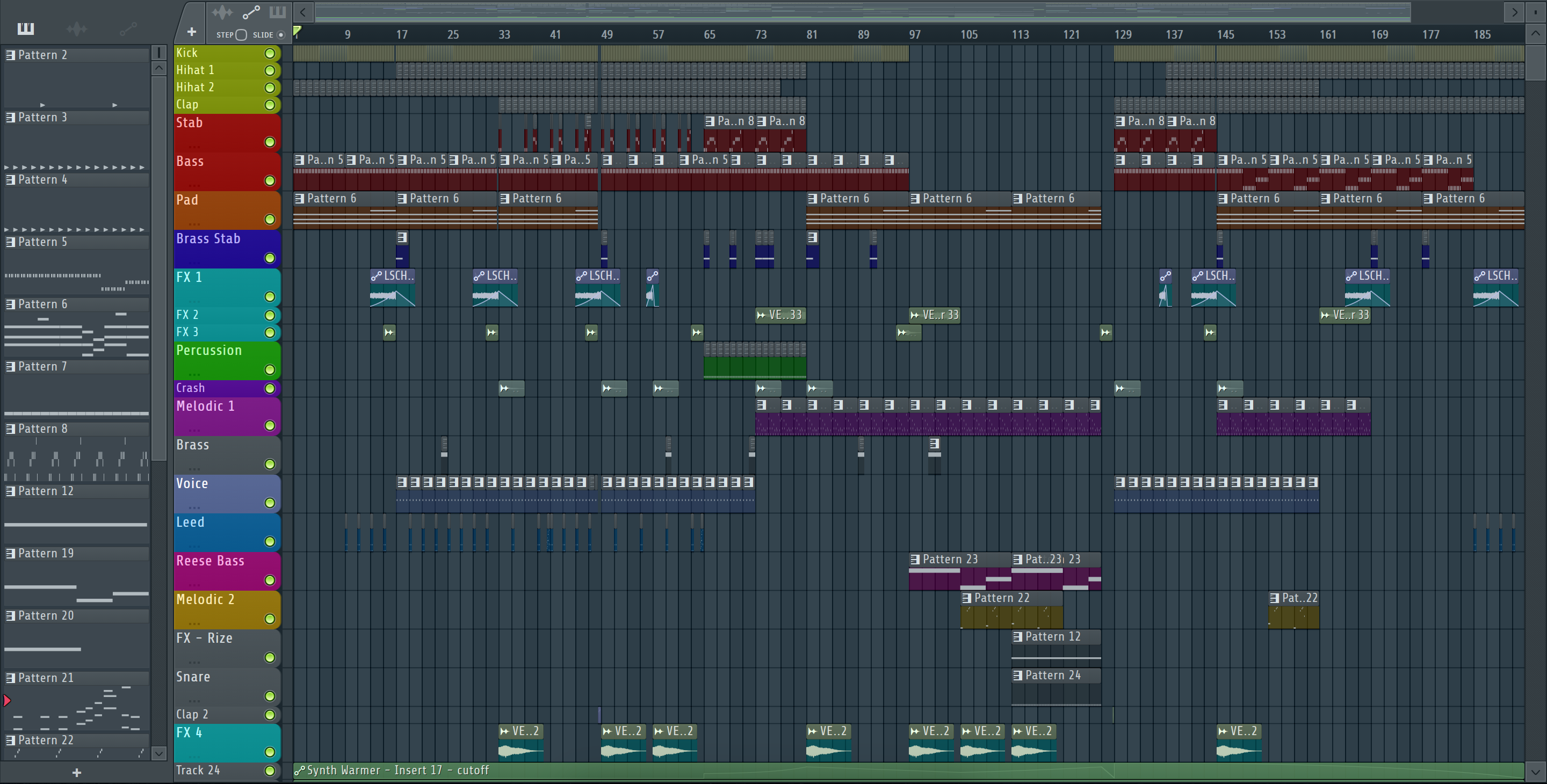This screenshot has width=1547, height=784.
Task: Click the playlist vertical scroll down arrow
Action: click(x=1536, y=772)
